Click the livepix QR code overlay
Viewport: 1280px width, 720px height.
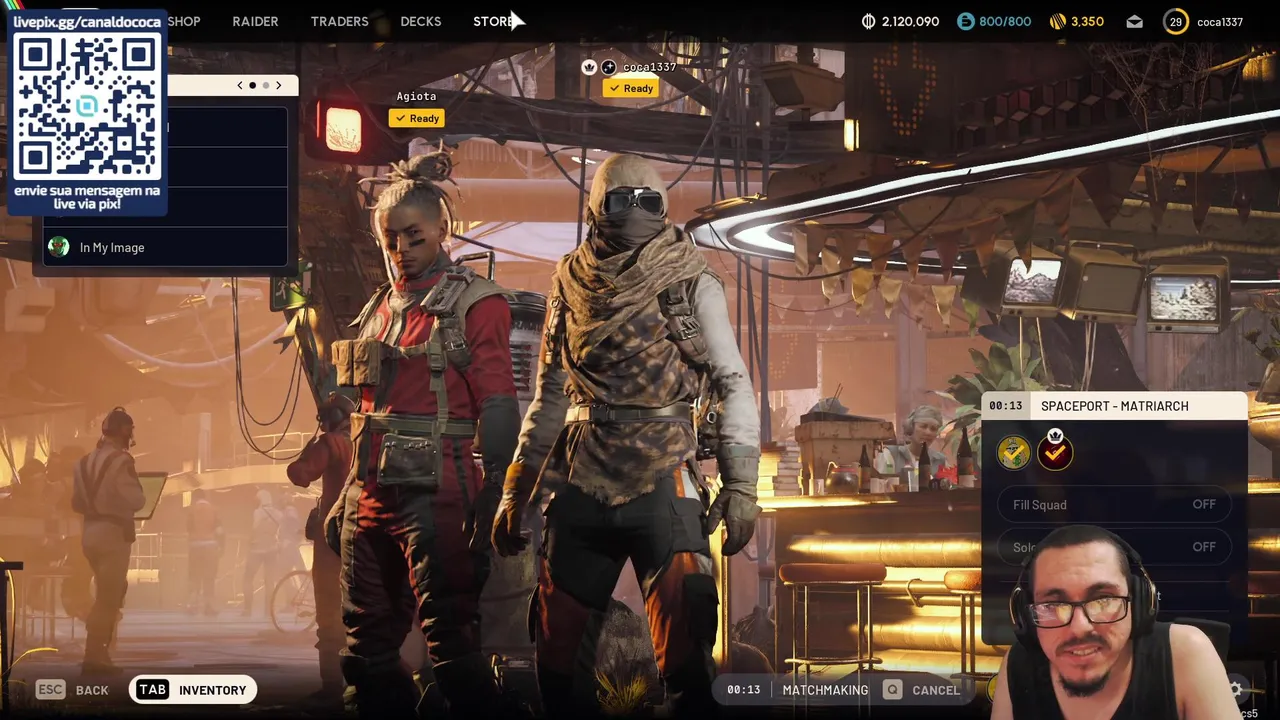pos(87,108)
